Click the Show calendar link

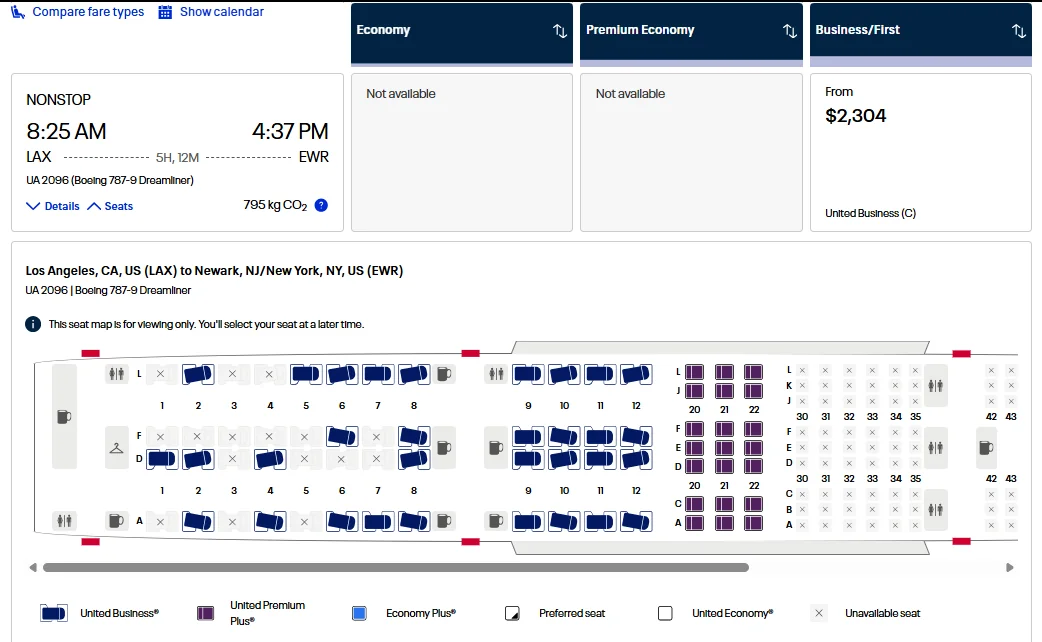tap(222, 12)
